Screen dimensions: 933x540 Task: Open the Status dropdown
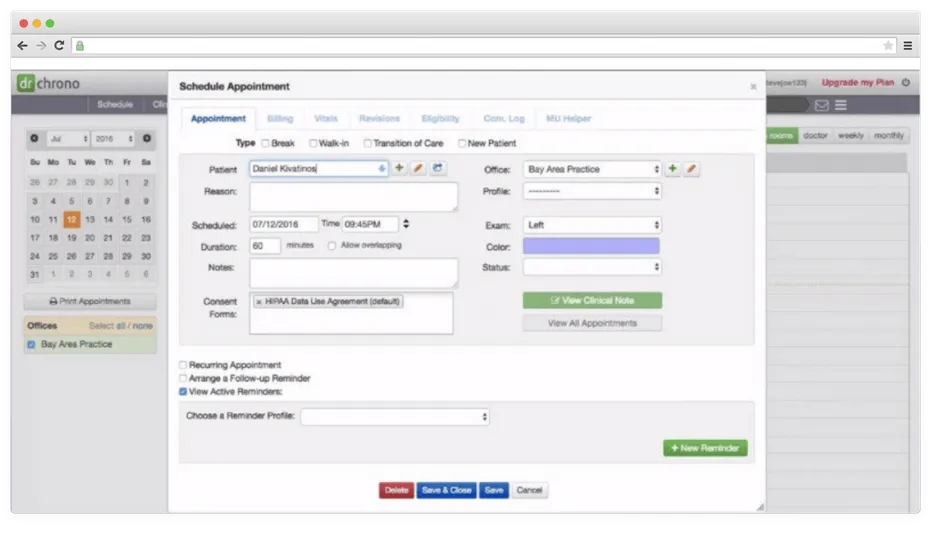pyautogui.click(x=593, y=267)
